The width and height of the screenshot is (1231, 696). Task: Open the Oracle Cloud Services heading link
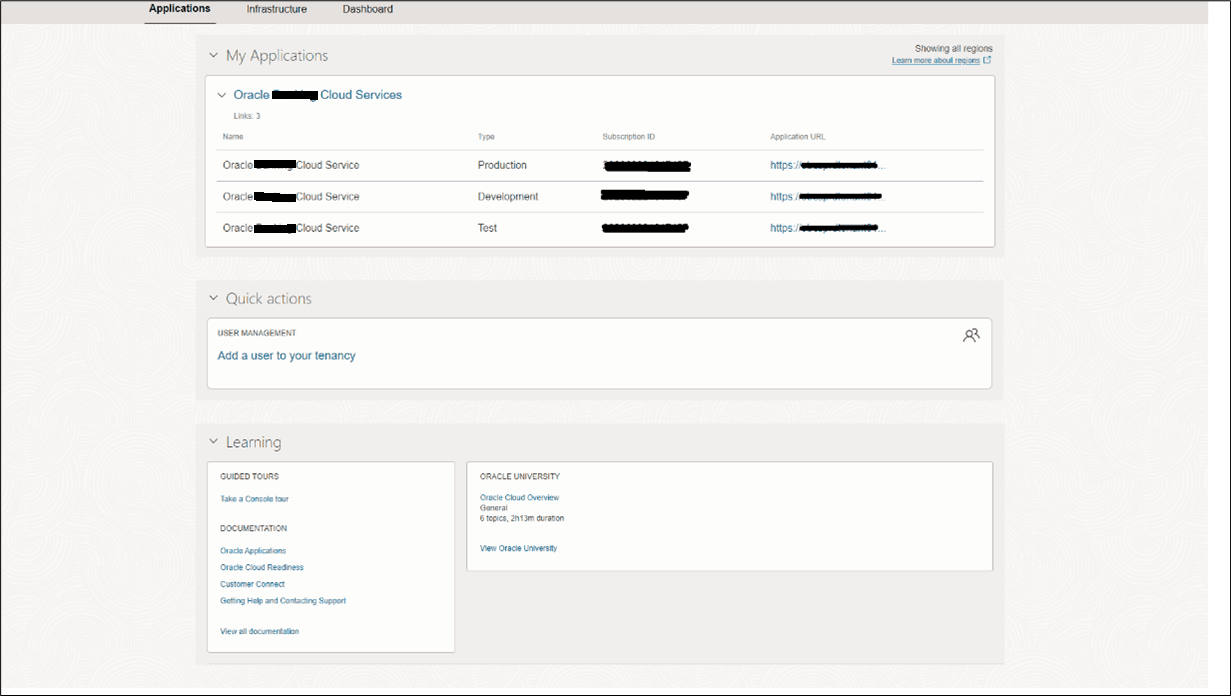pos(318,95)
